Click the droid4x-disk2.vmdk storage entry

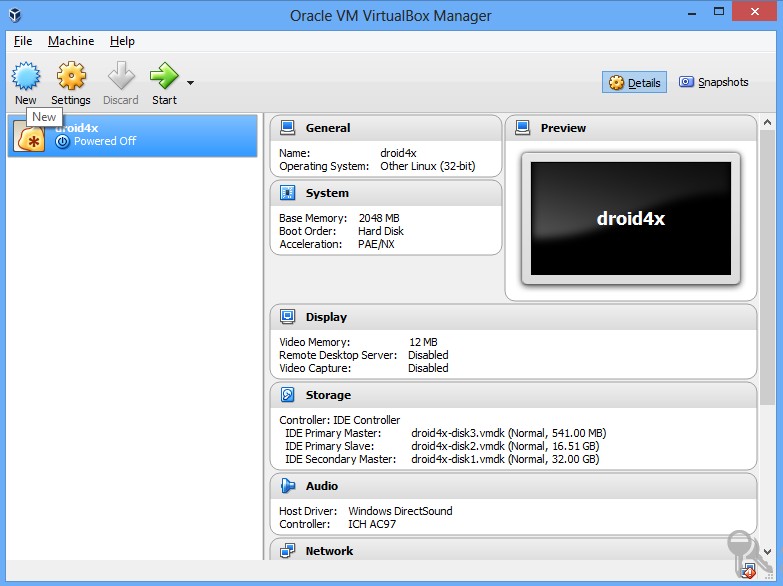click(505, 446)
